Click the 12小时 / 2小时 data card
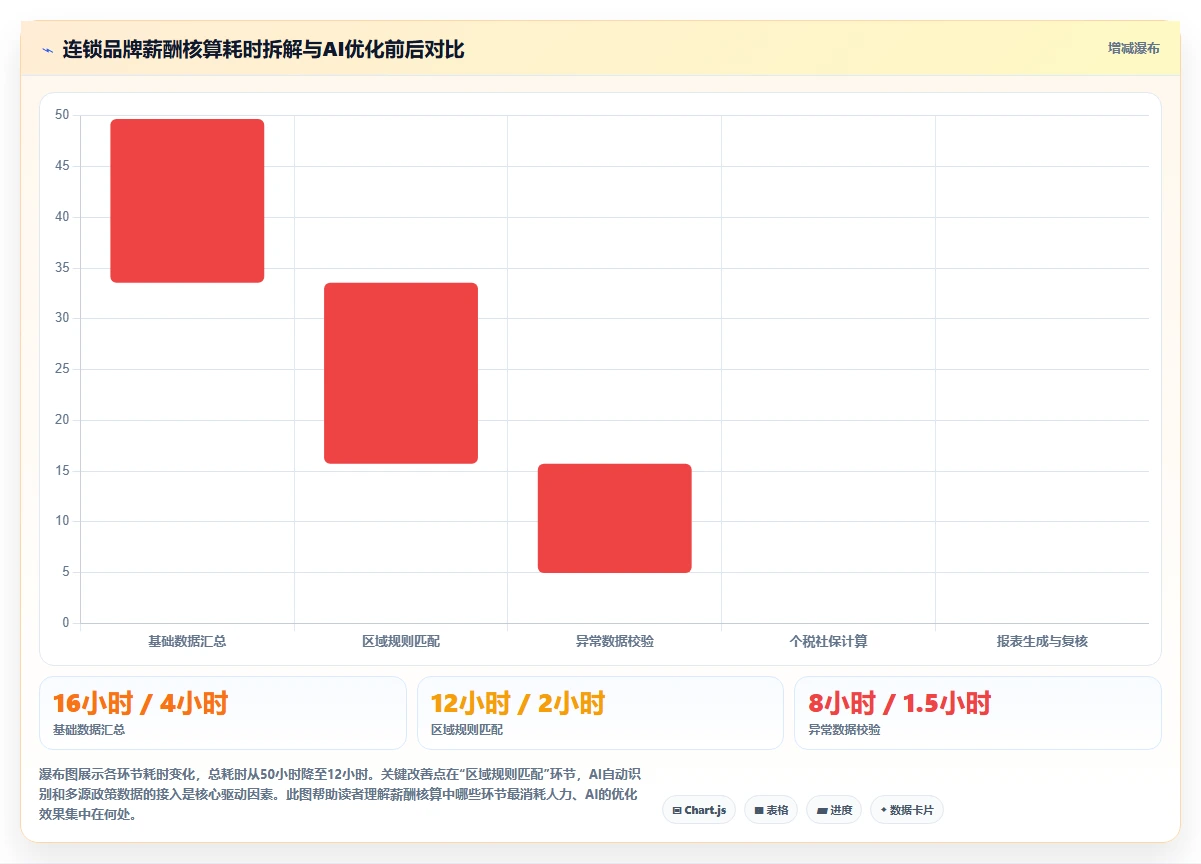This screenshot has width=1201, height=864. [x=600, y=713]
